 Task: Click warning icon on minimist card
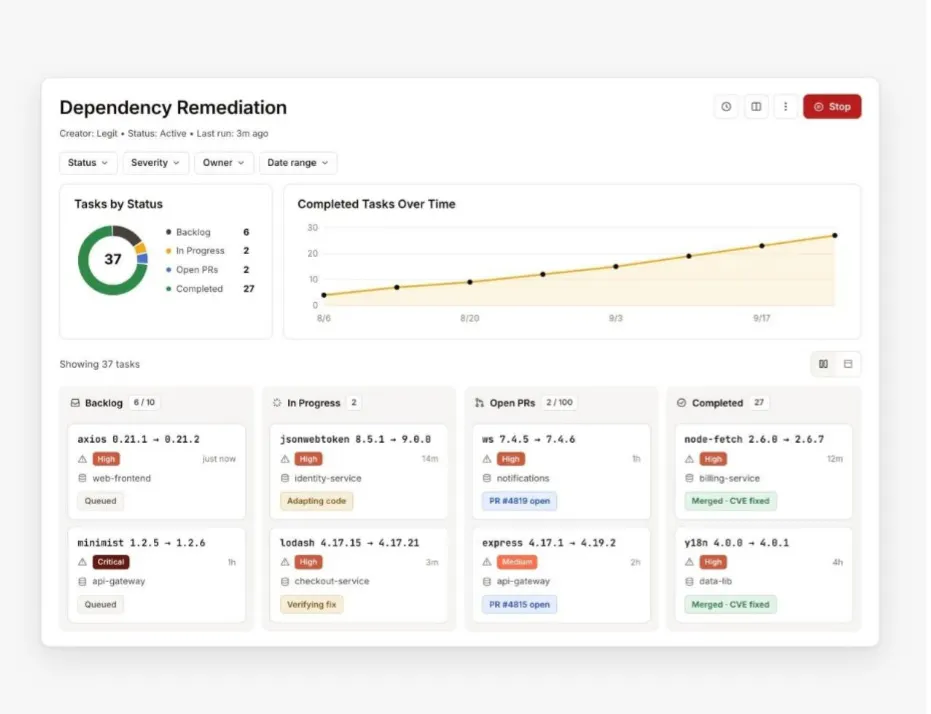coord(83,562)
